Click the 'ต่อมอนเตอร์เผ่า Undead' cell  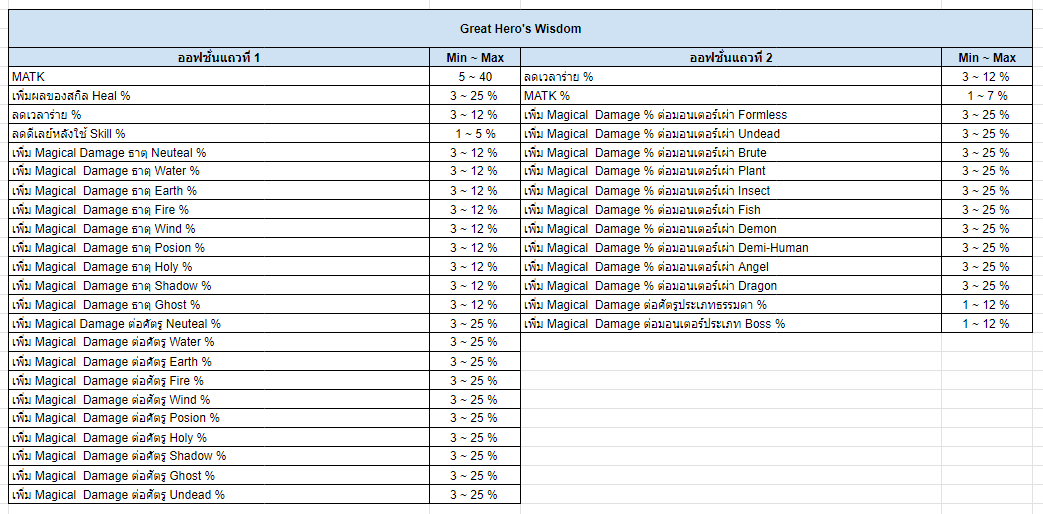coord(731,134)
